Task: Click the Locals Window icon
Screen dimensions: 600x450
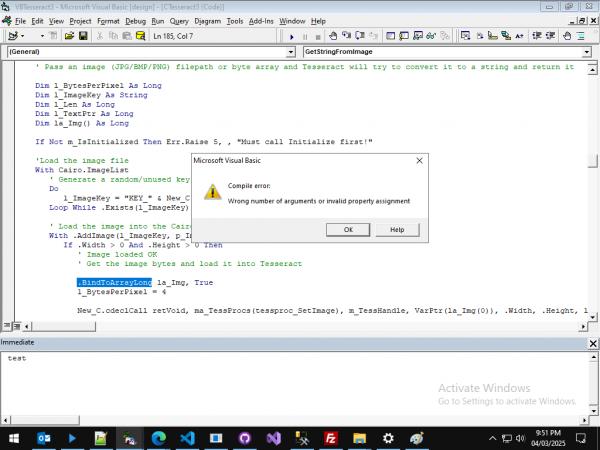Action: click(390, 36)
